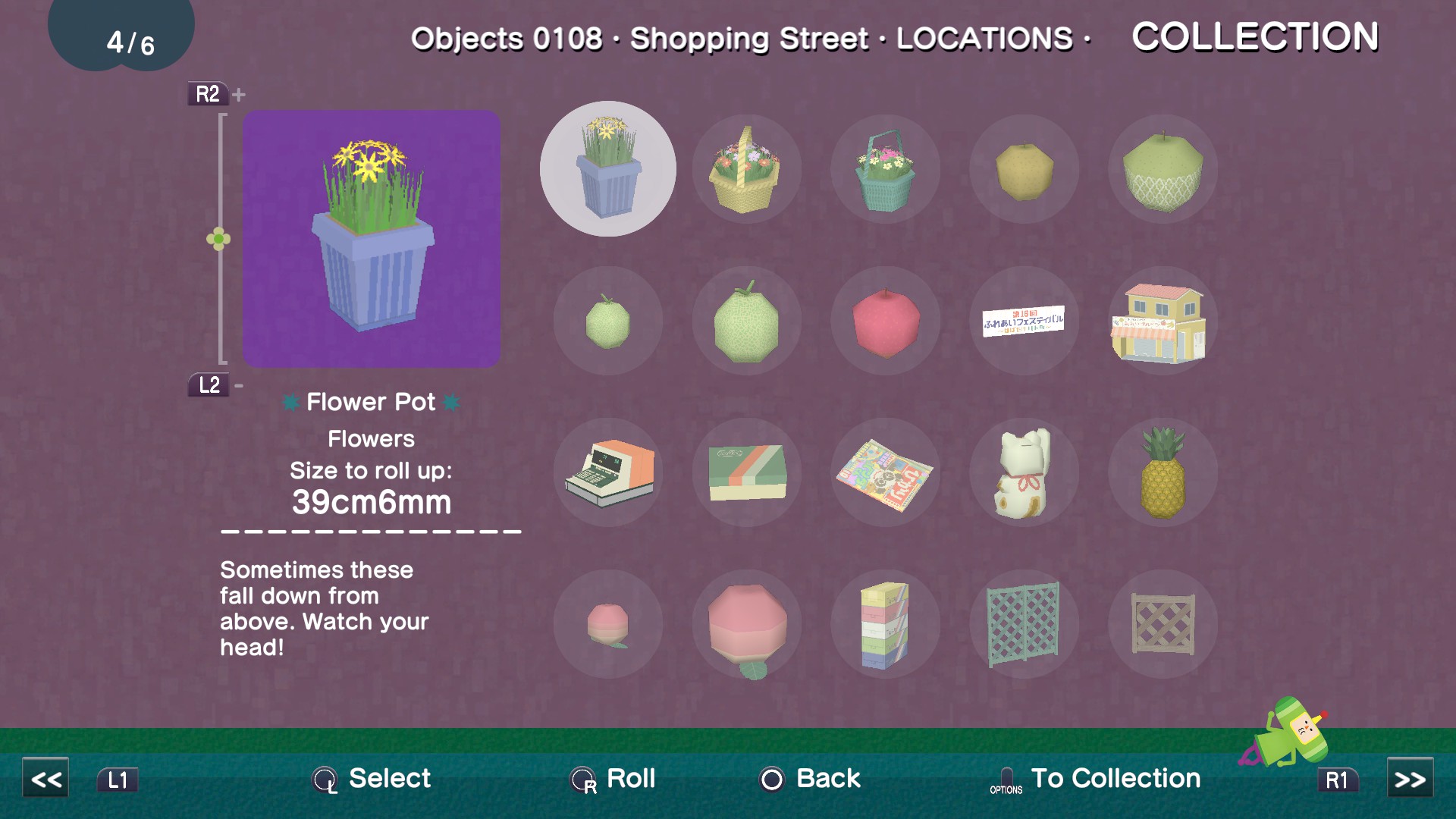The image size is (1456, 819).
Task: Open the LOCATIONS breadcrumb category
Action: (x=984, y=39)
